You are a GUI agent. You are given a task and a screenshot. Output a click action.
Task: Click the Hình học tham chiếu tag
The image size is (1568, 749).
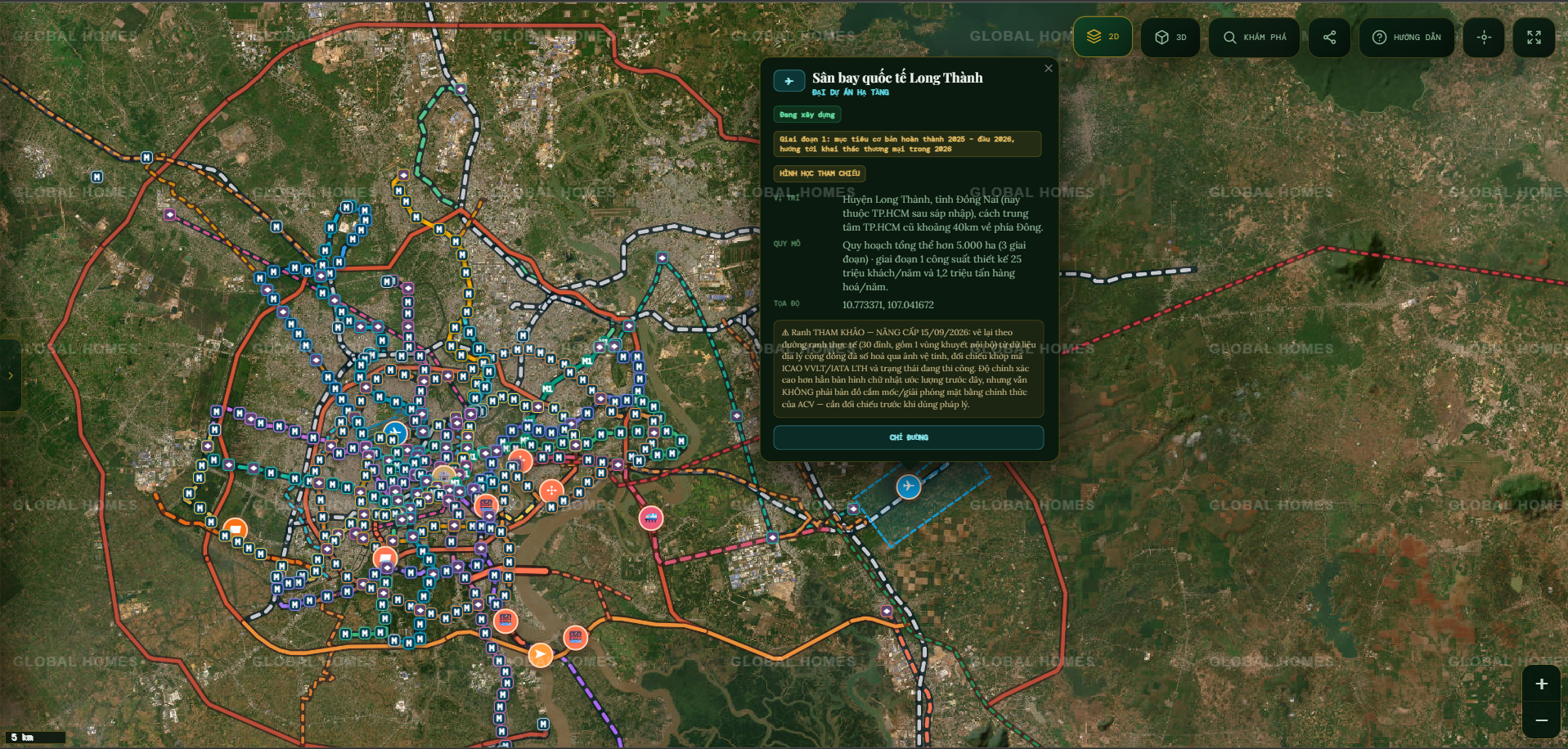click(819, 173)
